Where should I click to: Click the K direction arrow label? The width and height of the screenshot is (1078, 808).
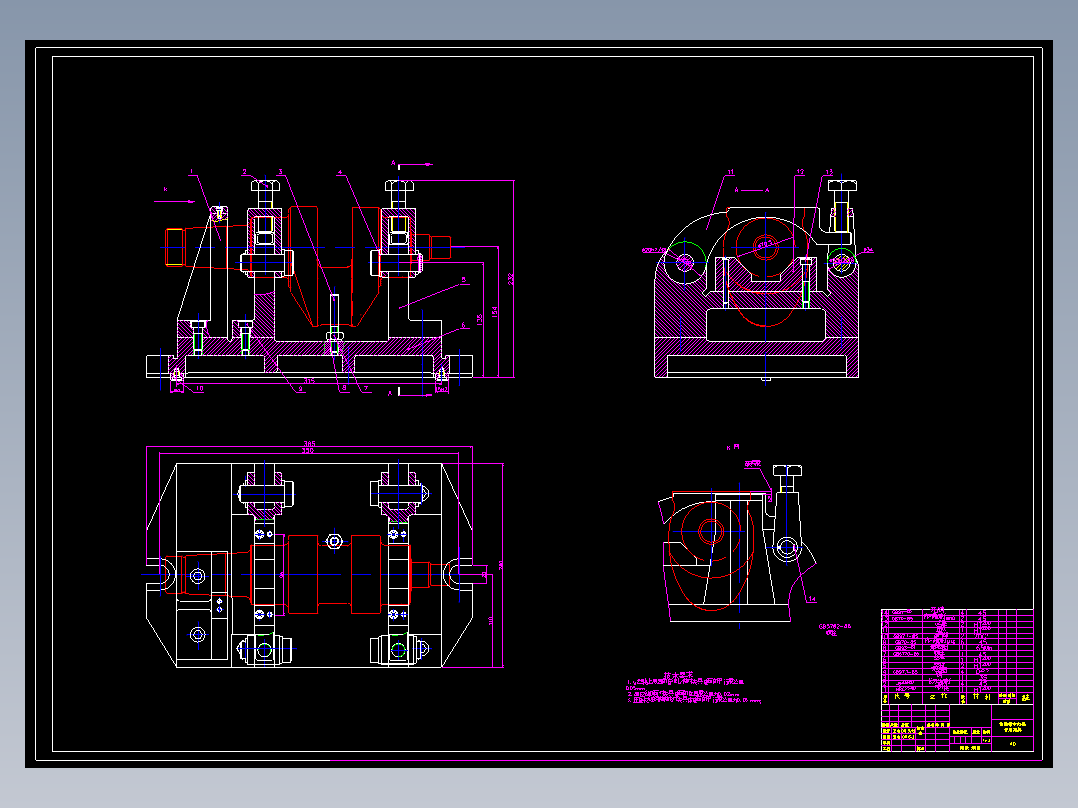pos(165,189)
